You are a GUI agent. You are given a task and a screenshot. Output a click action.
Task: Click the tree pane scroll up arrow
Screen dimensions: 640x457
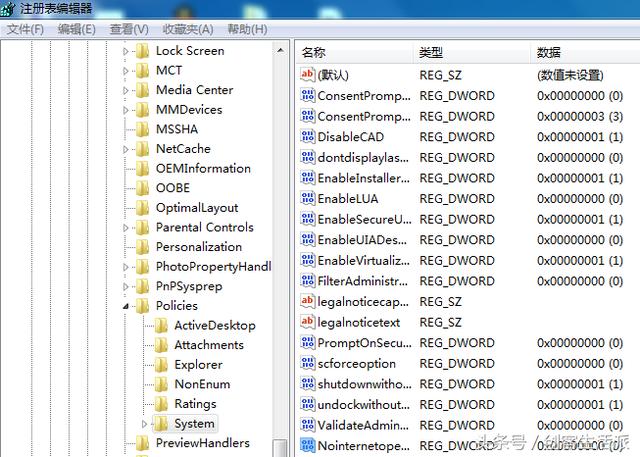pos(280,51)
